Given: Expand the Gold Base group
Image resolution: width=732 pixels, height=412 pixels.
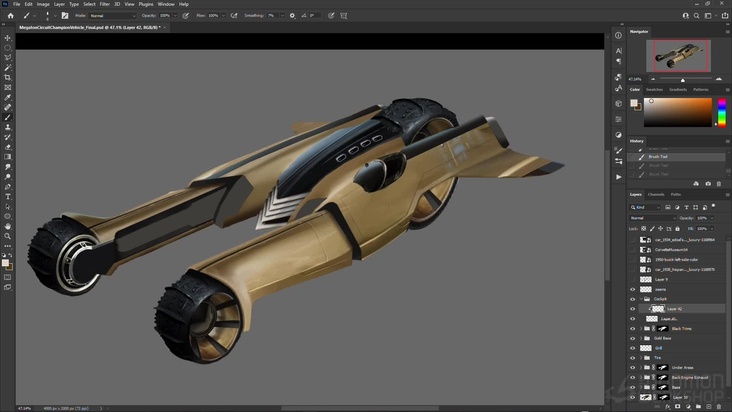Looking at the screenshot, I should pyautogui.click(x=641, y=338).
